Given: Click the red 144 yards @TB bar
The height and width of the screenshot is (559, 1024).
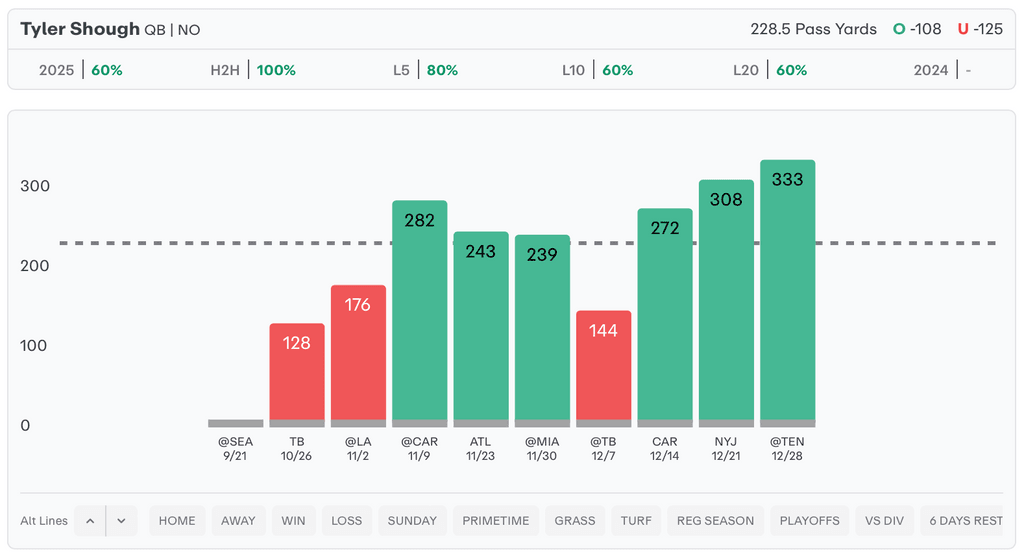Looking at the screenshot, I should pos(604,366).
